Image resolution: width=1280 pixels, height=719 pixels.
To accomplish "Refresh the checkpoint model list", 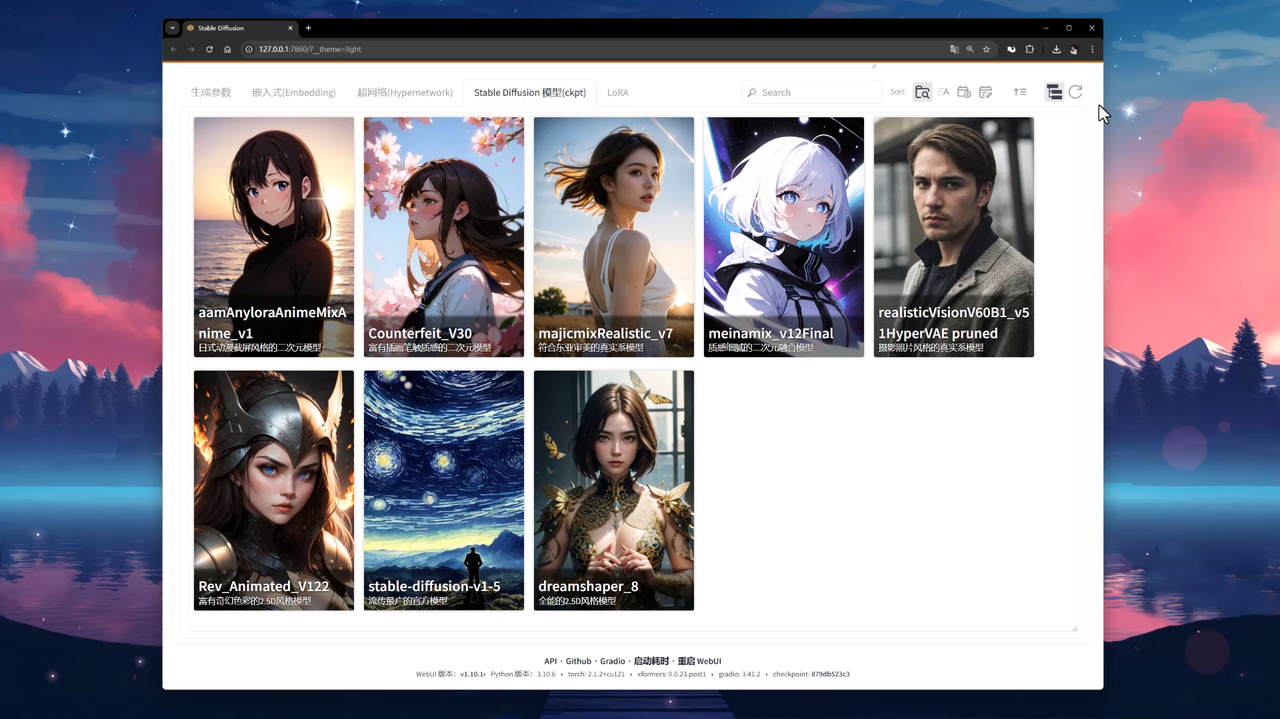I will 1075,92.
